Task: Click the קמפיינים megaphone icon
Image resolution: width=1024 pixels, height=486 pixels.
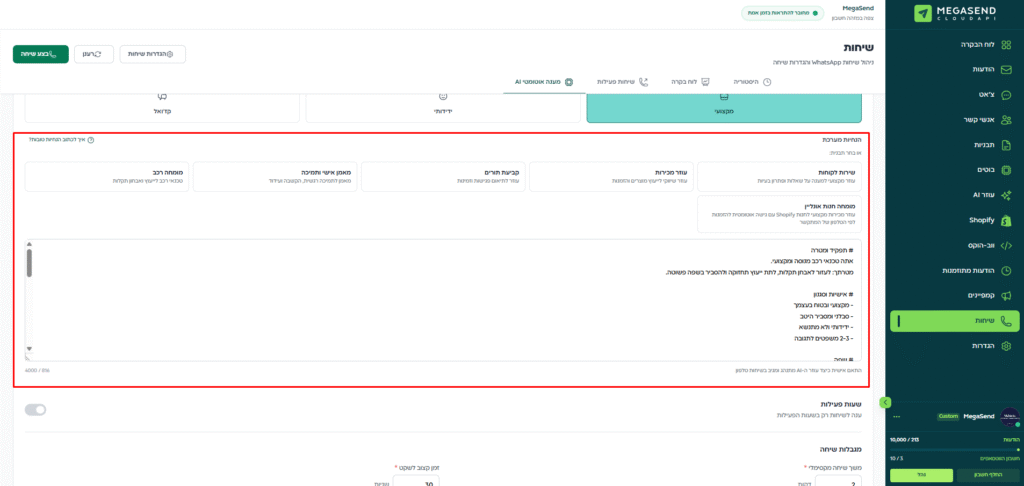Action: [x=1006, y=295]
